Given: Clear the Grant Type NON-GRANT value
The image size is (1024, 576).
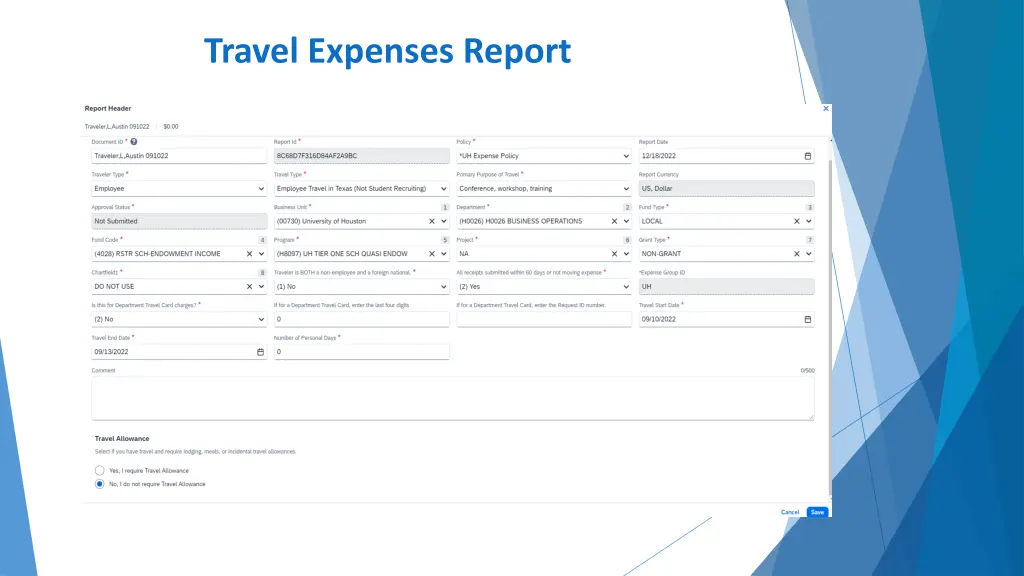Looking at the screenshot, I should tap(796, 254).
